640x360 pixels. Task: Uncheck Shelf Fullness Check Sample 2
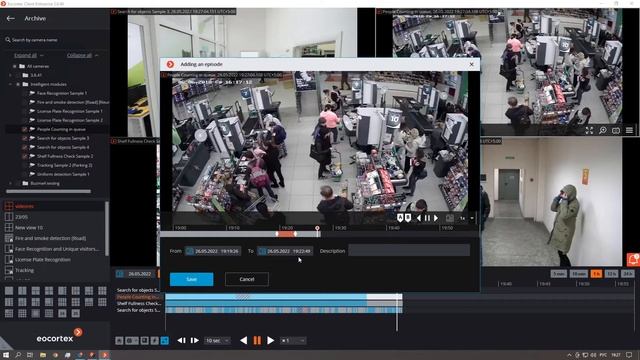click(x=24, y=156)
